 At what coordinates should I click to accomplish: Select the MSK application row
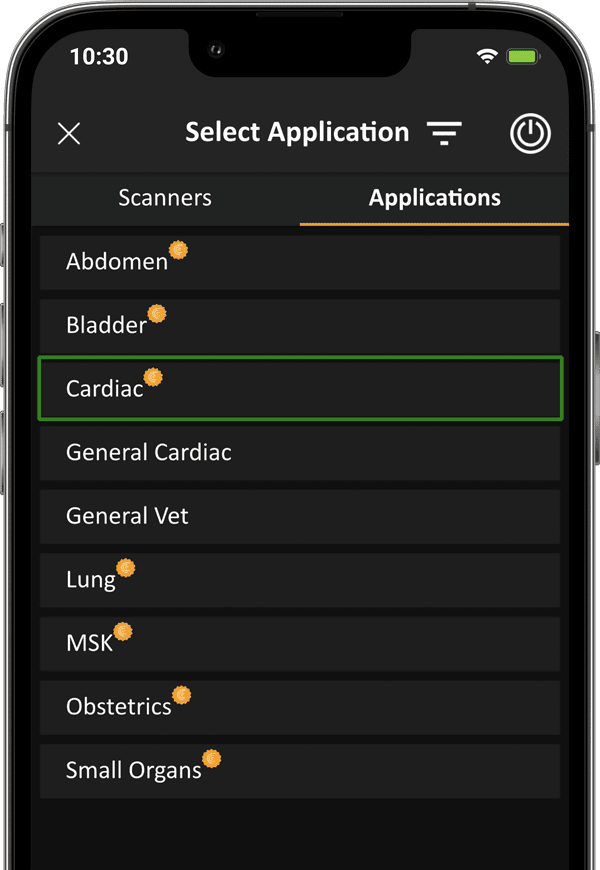(x=300, y=643)
